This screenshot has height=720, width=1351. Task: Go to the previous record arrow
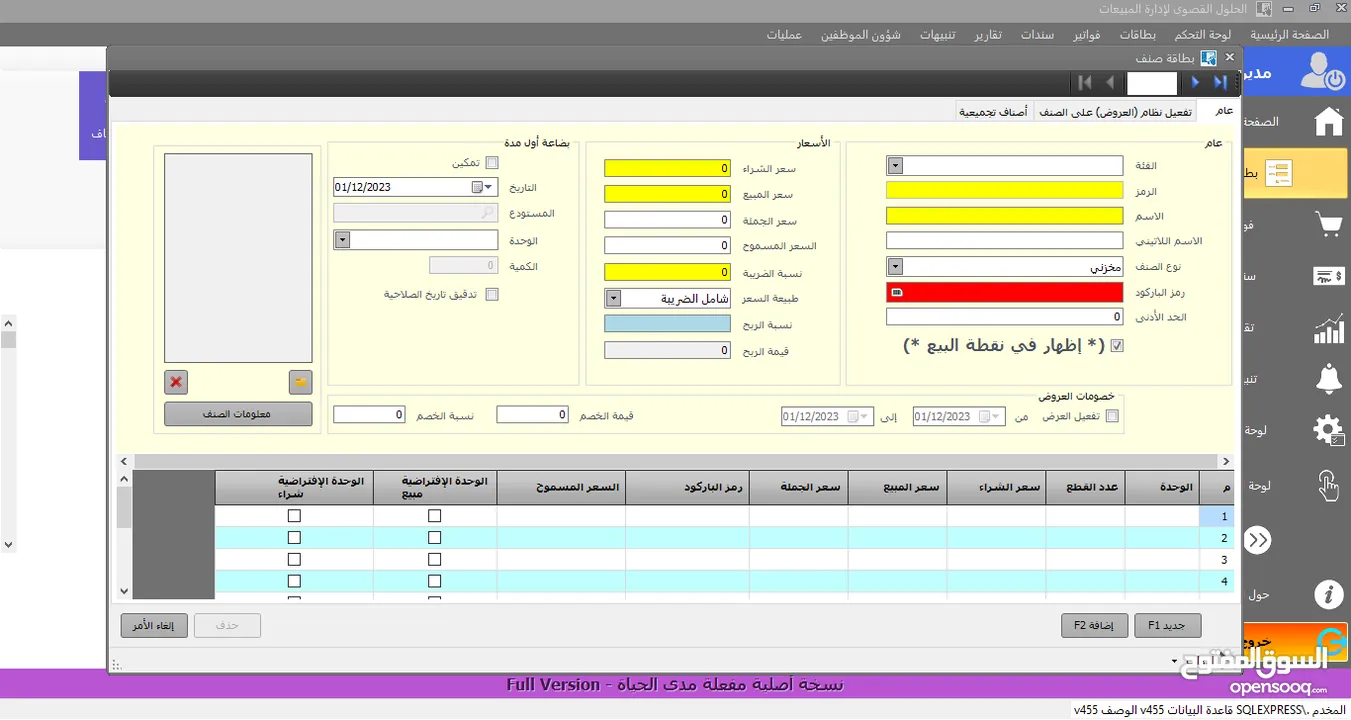tap(1110, 82)
